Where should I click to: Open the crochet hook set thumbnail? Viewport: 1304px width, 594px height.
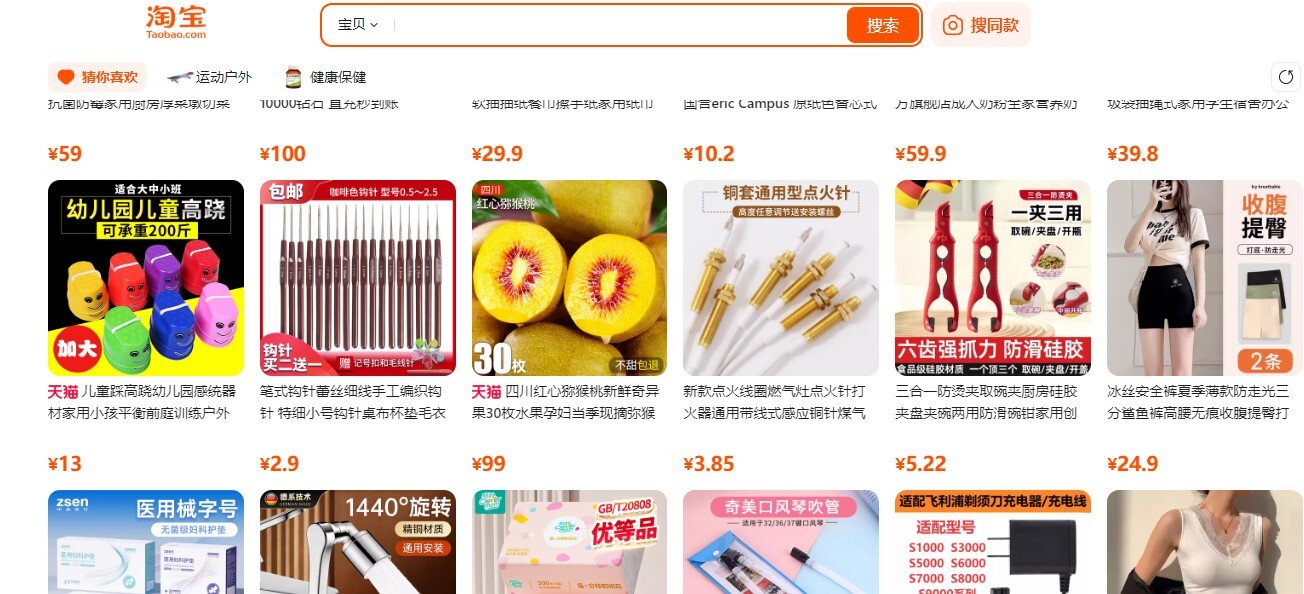coord(358,278)
